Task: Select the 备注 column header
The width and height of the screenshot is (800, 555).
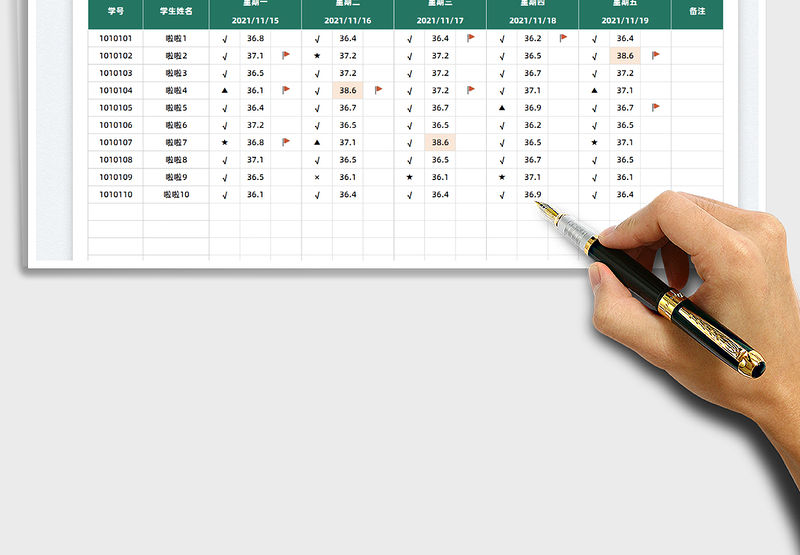Action: 697,11
